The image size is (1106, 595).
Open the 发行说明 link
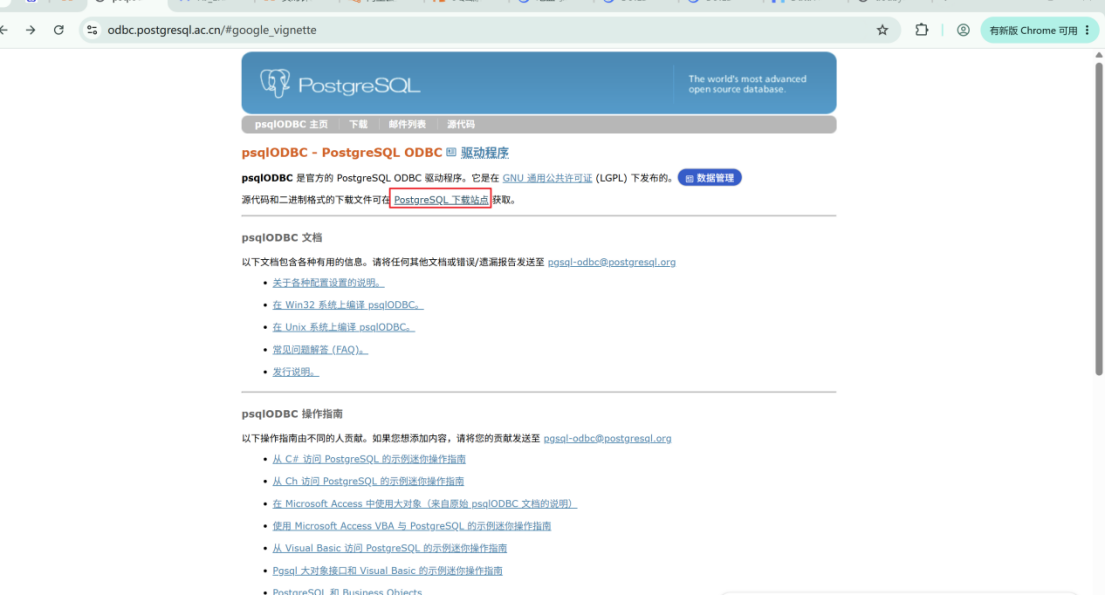coord(296,372)
